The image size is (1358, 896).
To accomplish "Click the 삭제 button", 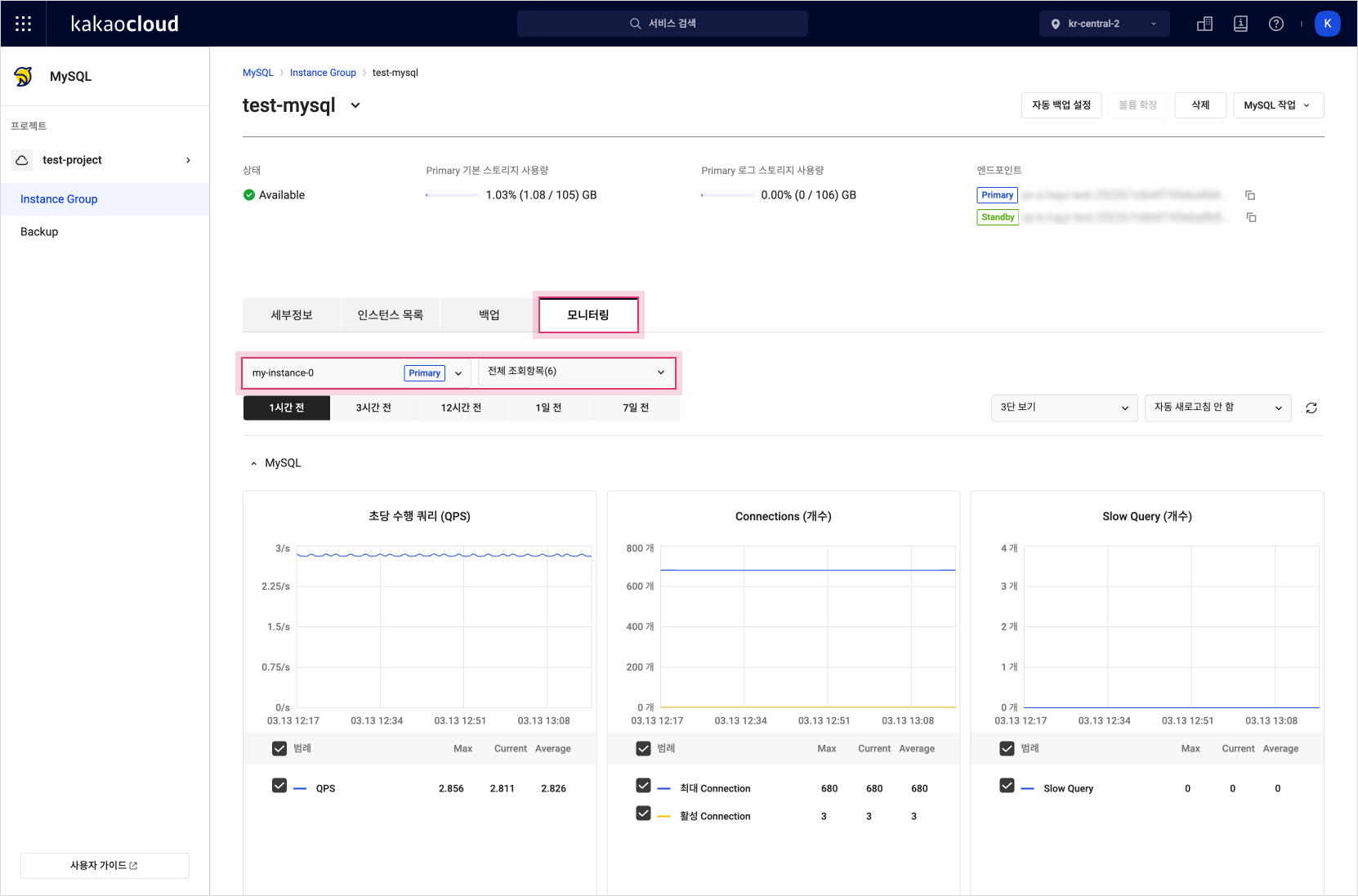I will pos(1200,105).
